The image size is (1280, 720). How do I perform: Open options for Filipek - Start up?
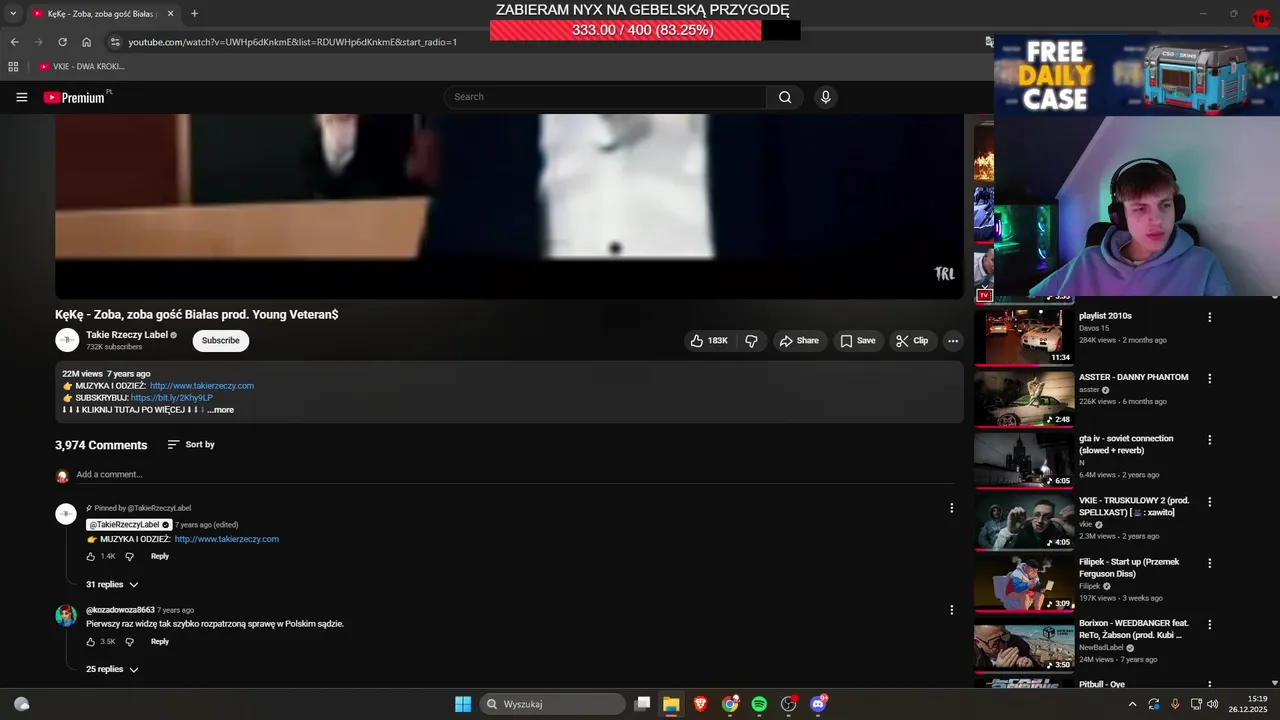pyautogui.click(x=1210, y=563)
